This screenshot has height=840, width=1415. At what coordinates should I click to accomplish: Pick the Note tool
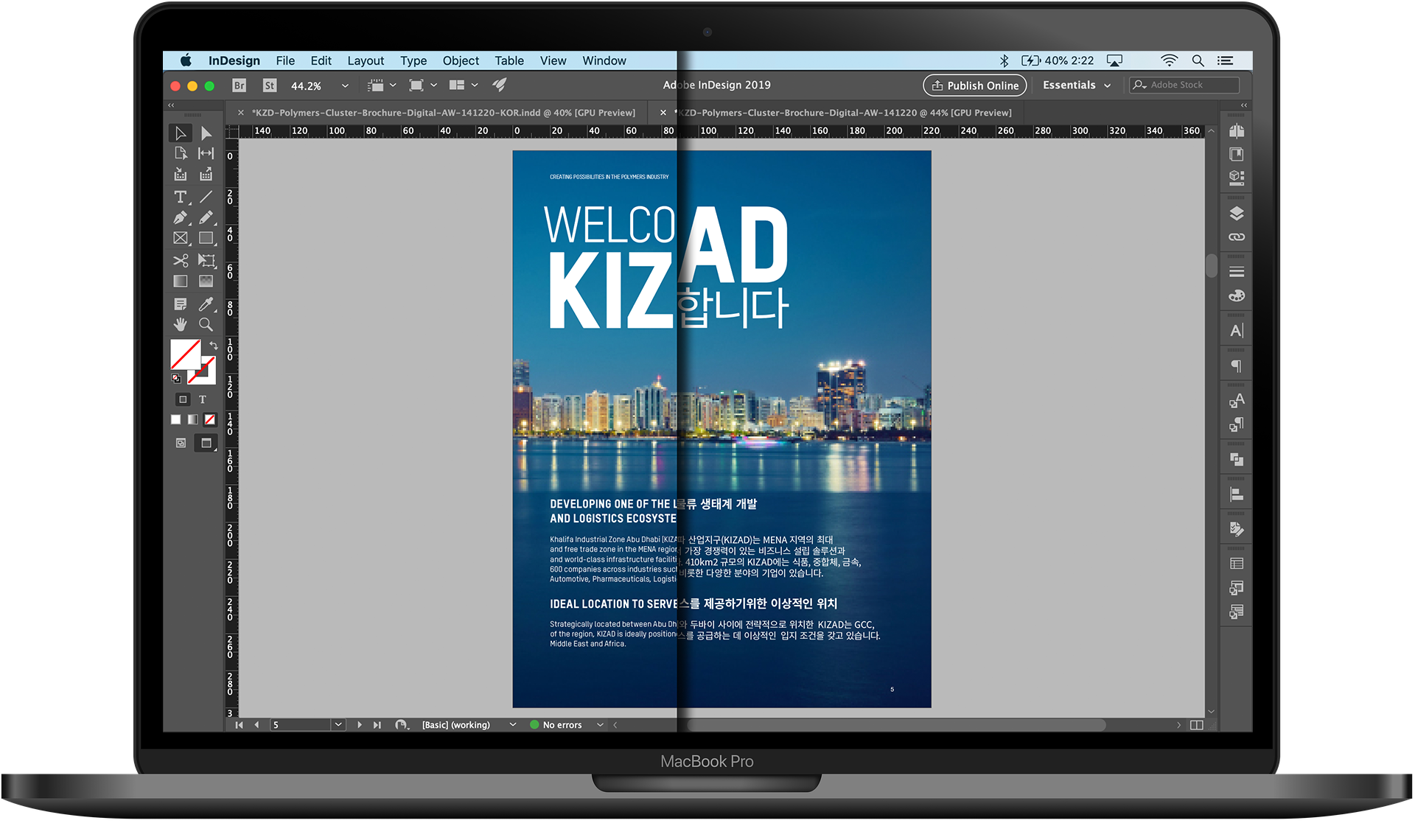(180, 304)
